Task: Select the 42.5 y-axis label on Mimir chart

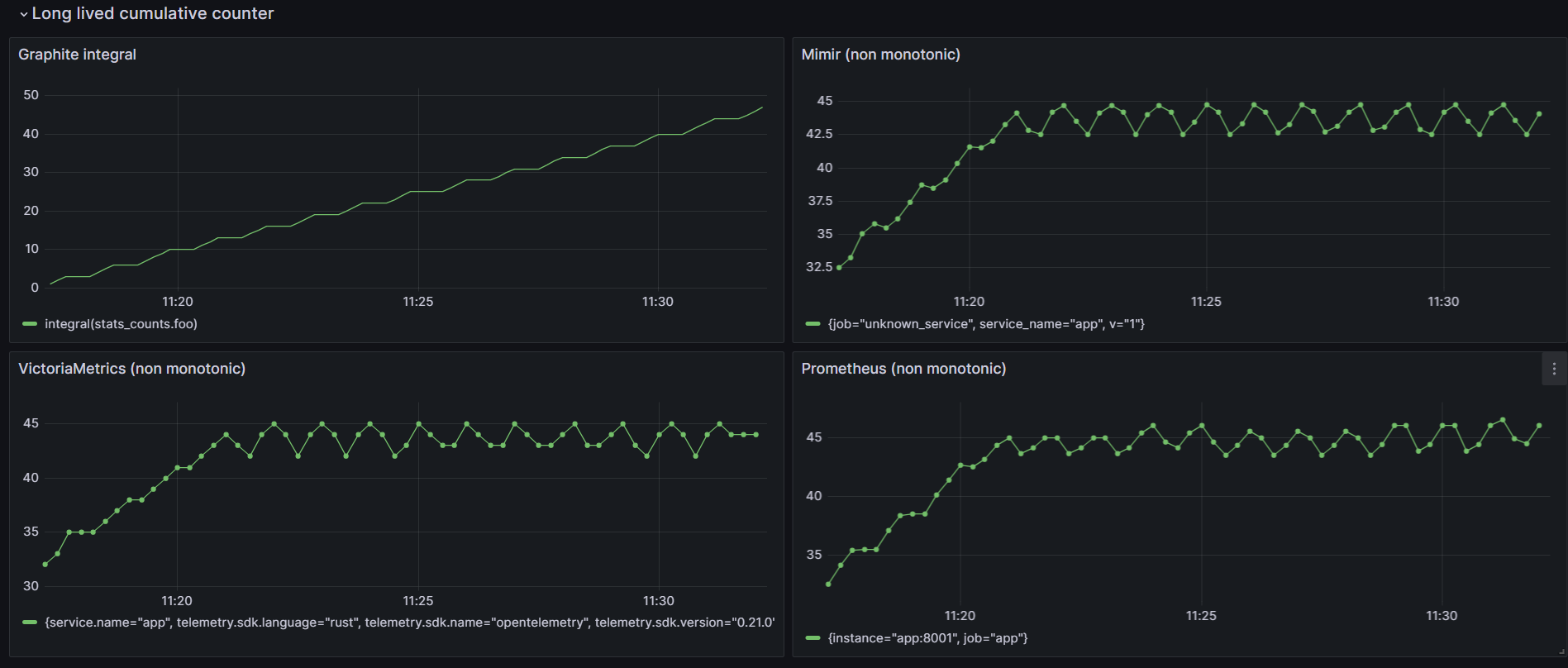Action: click(819, 134)
